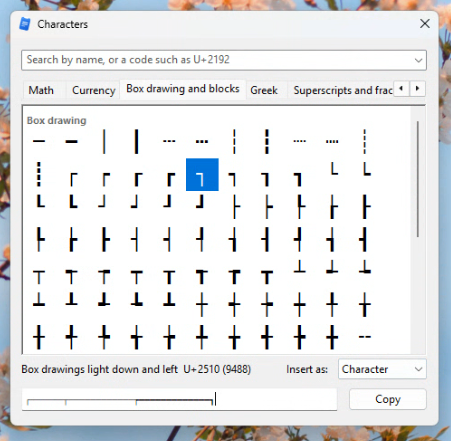The image size is (451, 441).
Task: Open the Greek tab
Action: pyautogui.click(x=264, y=90)
